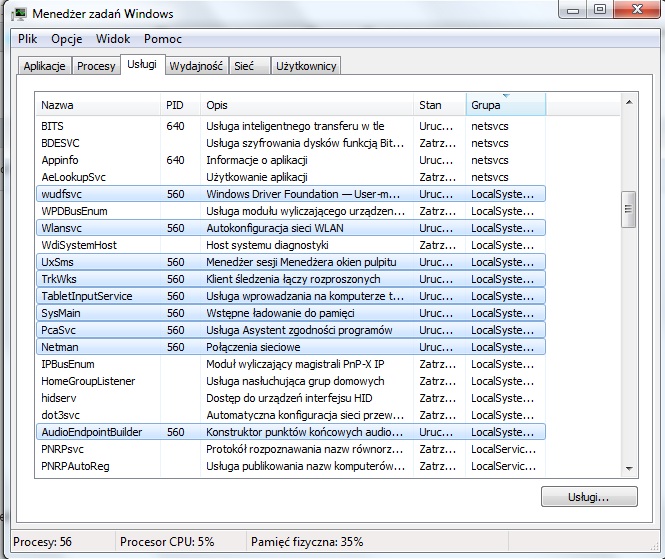
Task: Select the PcaSvc service row
Action: pyautogui.click(x=291, y=330)
